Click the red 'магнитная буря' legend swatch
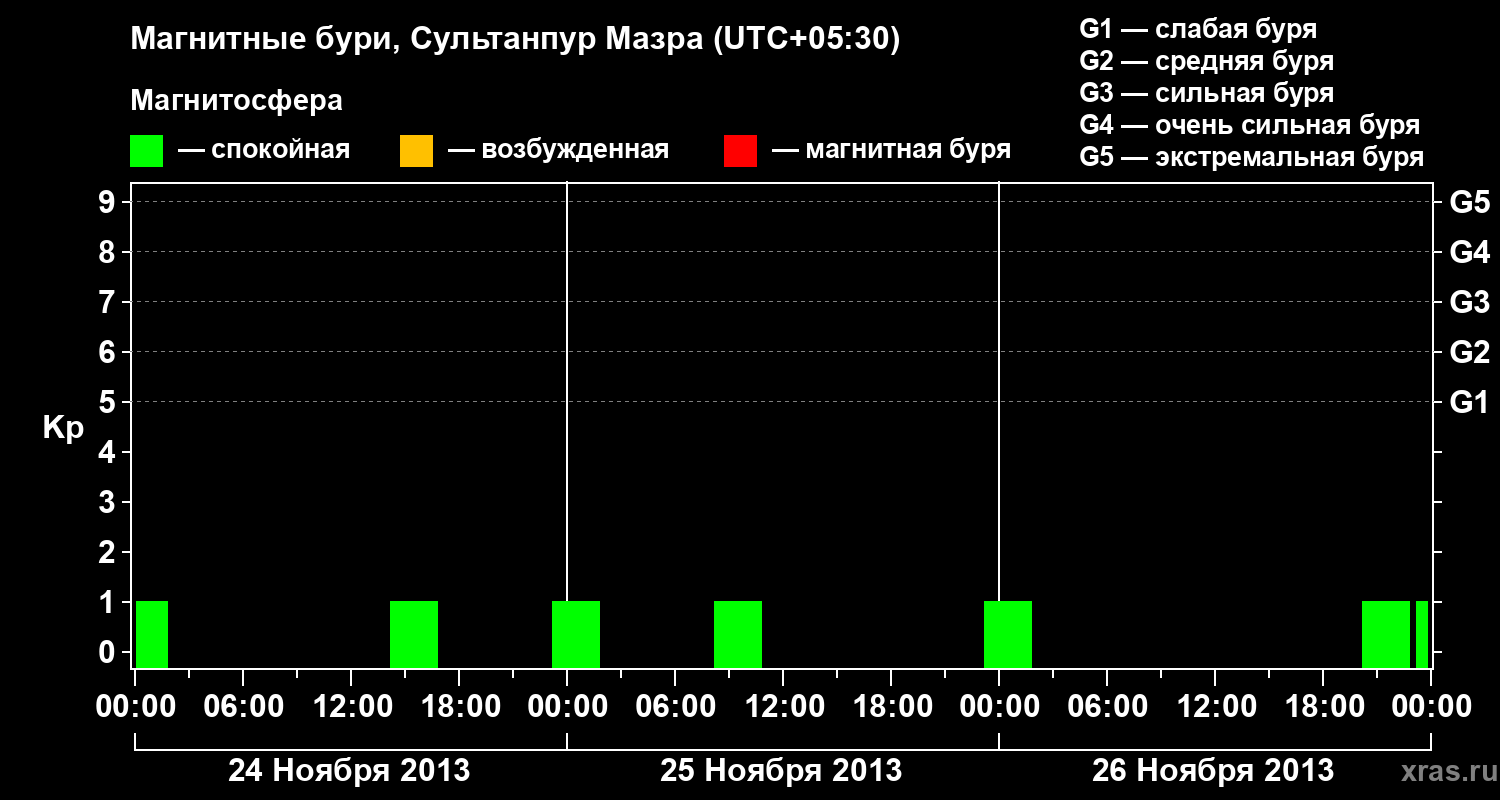The image size is (1500, 800). click(740, 151)
